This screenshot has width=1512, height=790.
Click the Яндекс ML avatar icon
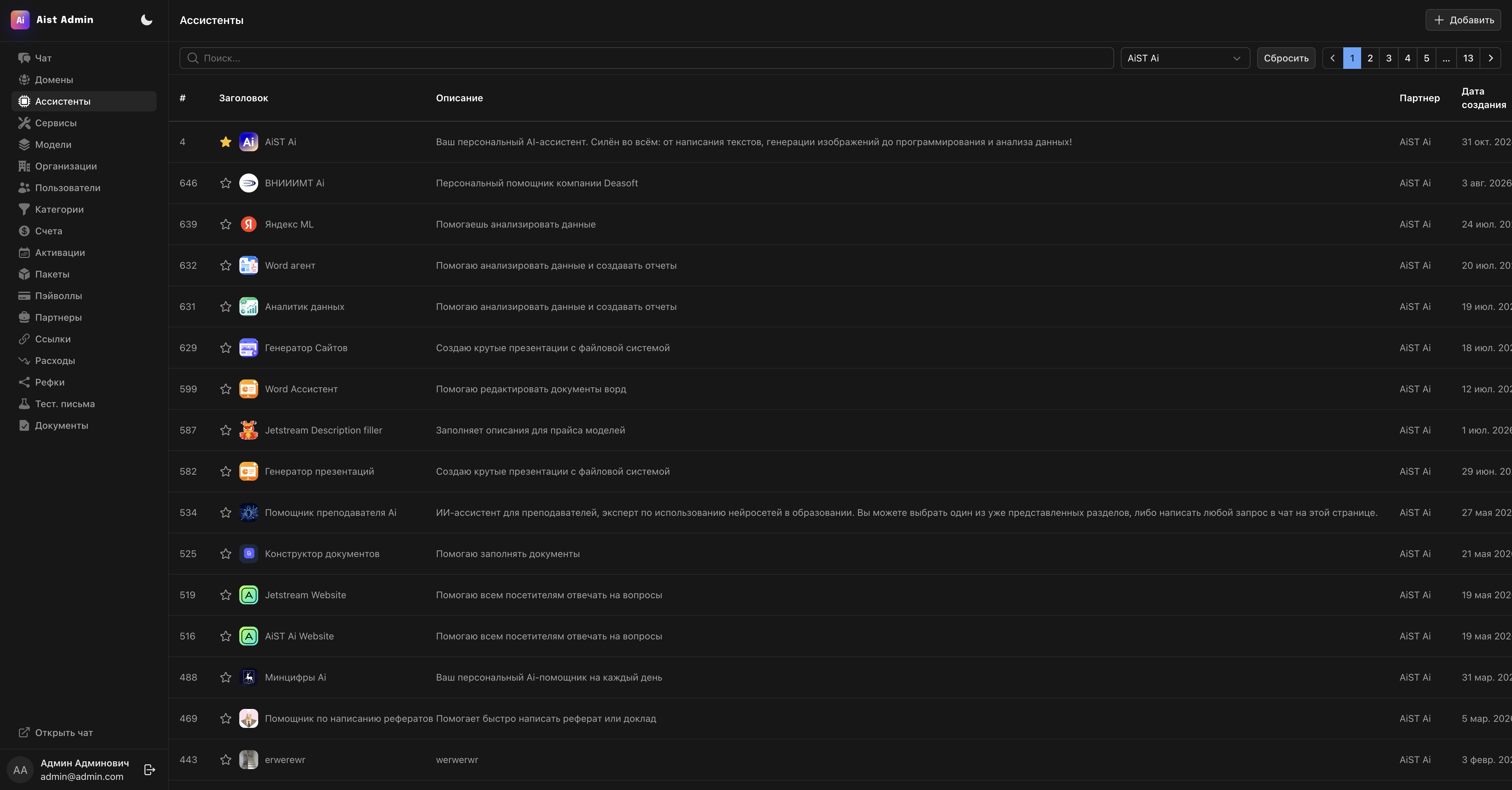pos(249,224)
